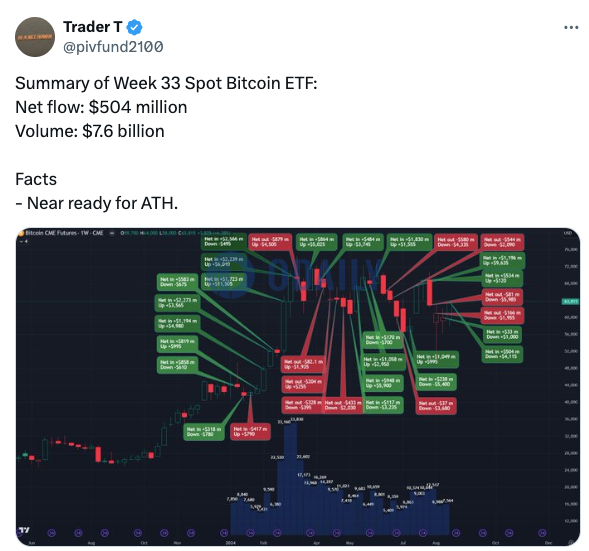Viewport: 589px width, 551px height.
Task: Click the purple event marker near Dec
Action: (x=542, y=532)
